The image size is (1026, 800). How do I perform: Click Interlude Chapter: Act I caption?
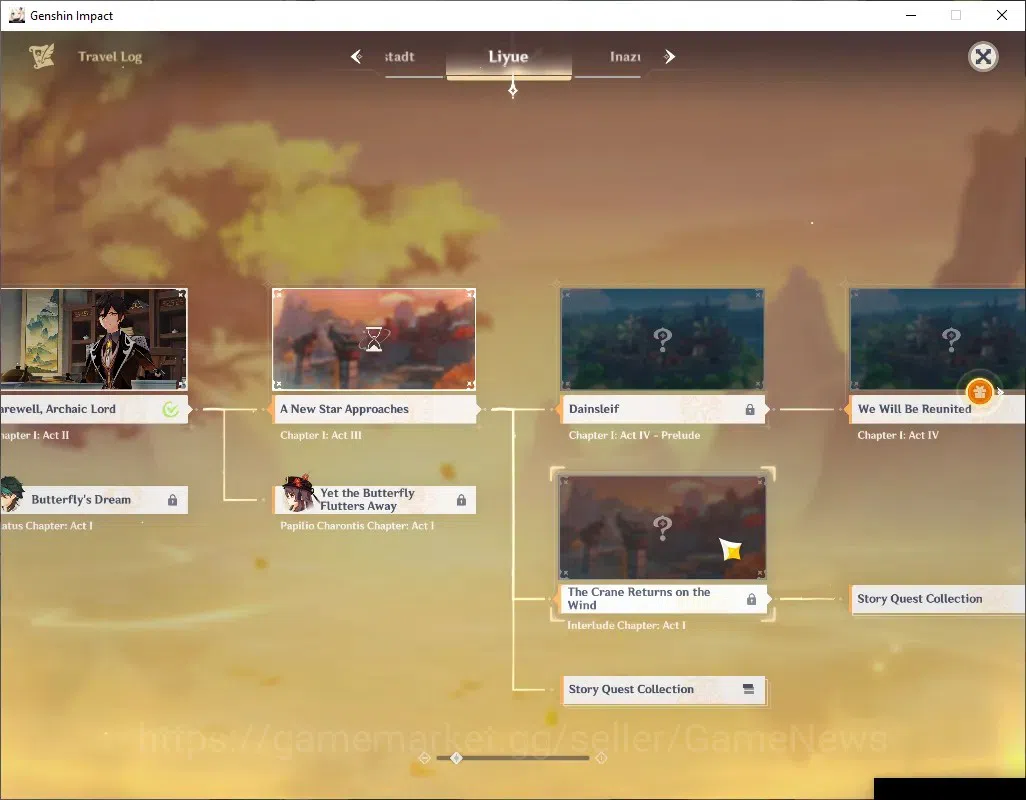point(626,626)
